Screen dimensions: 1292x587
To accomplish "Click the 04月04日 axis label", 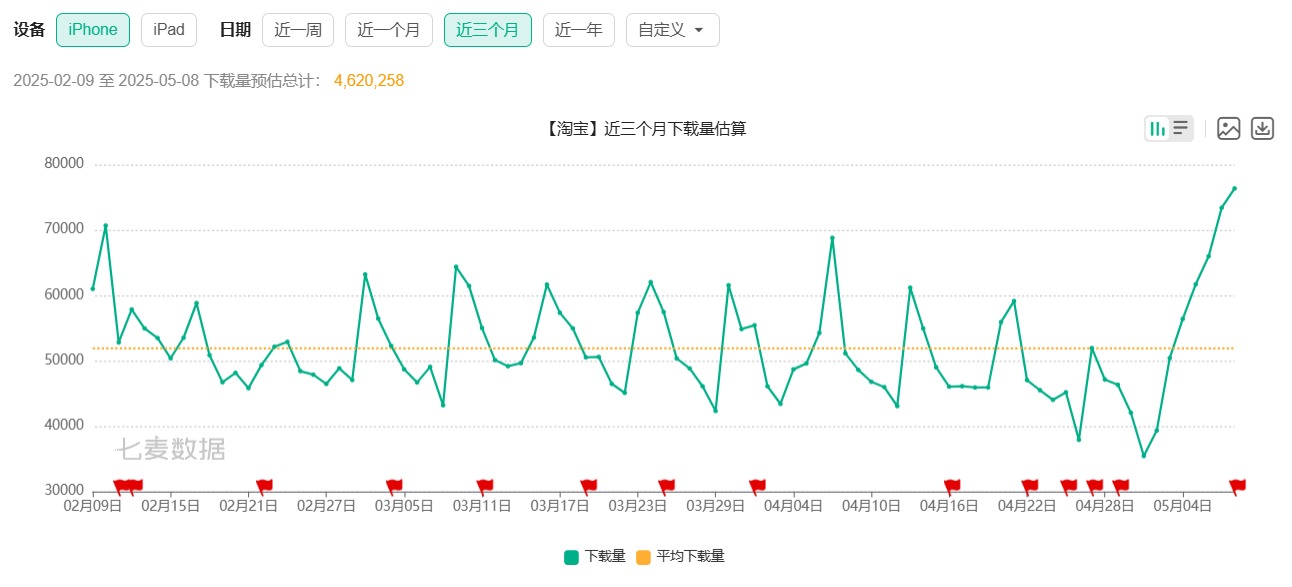I will (x=793, y=506).
